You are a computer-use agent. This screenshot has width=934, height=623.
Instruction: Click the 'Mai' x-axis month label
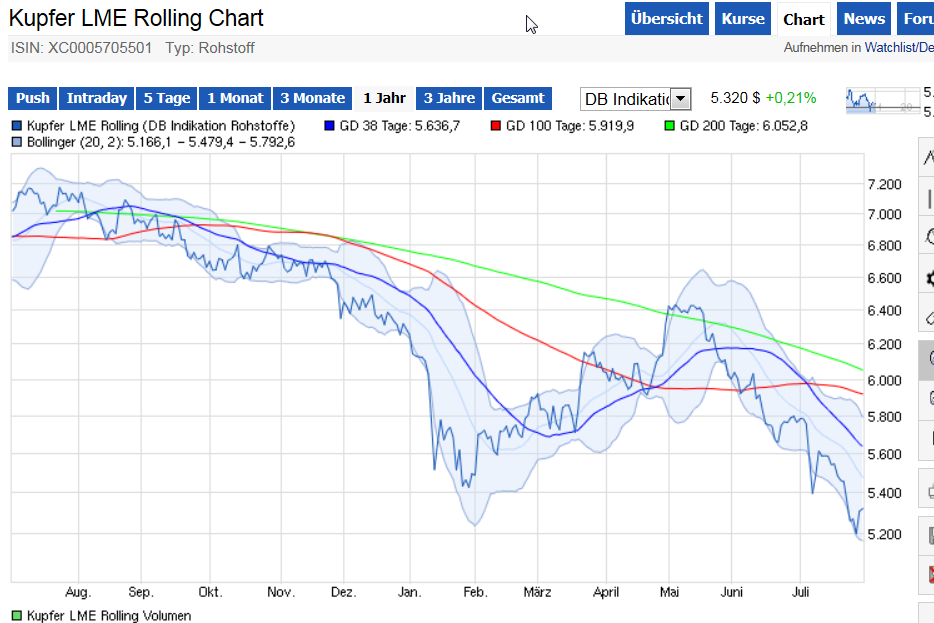click(670, 592)
